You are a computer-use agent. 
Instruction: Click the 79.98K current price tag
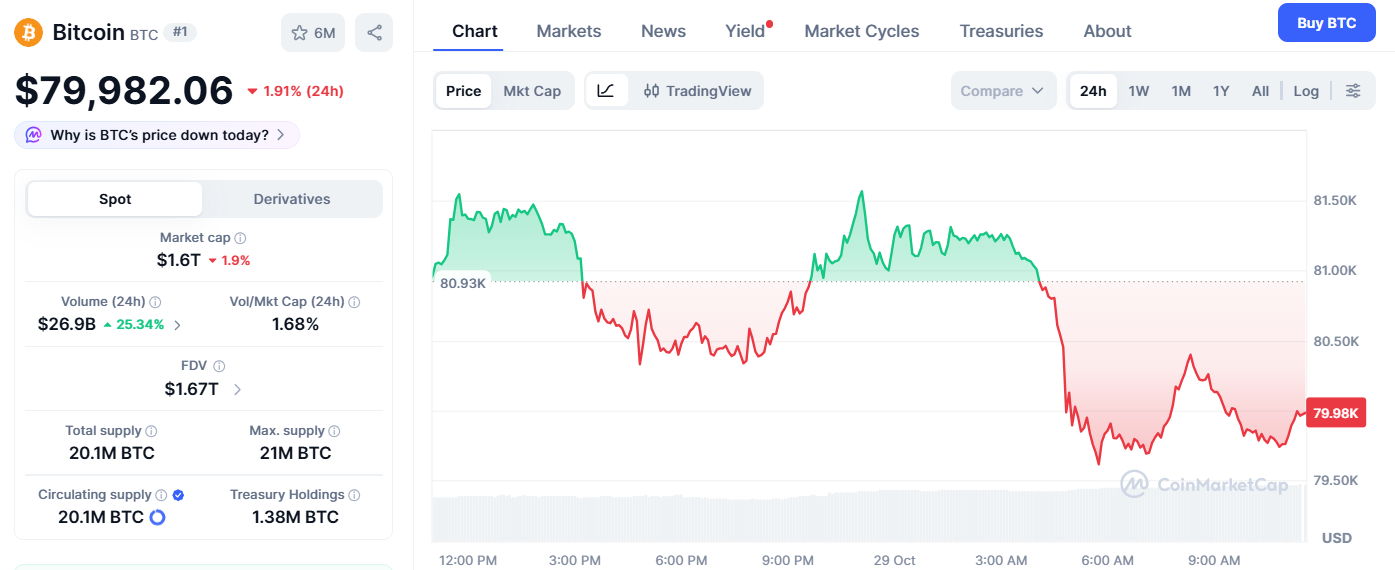[x=1336, y=413]
